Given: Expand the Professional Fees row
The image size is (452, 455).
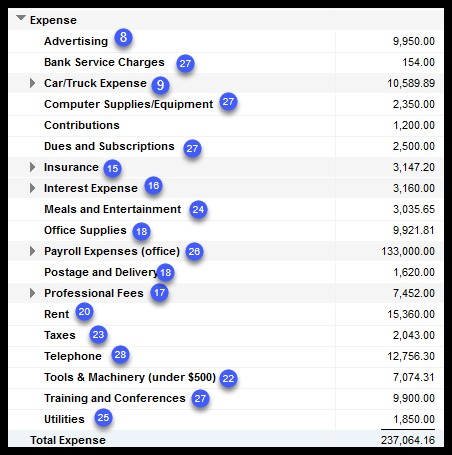Looking at the screenshot, I should pyautogui.click(x=32, y=293).
